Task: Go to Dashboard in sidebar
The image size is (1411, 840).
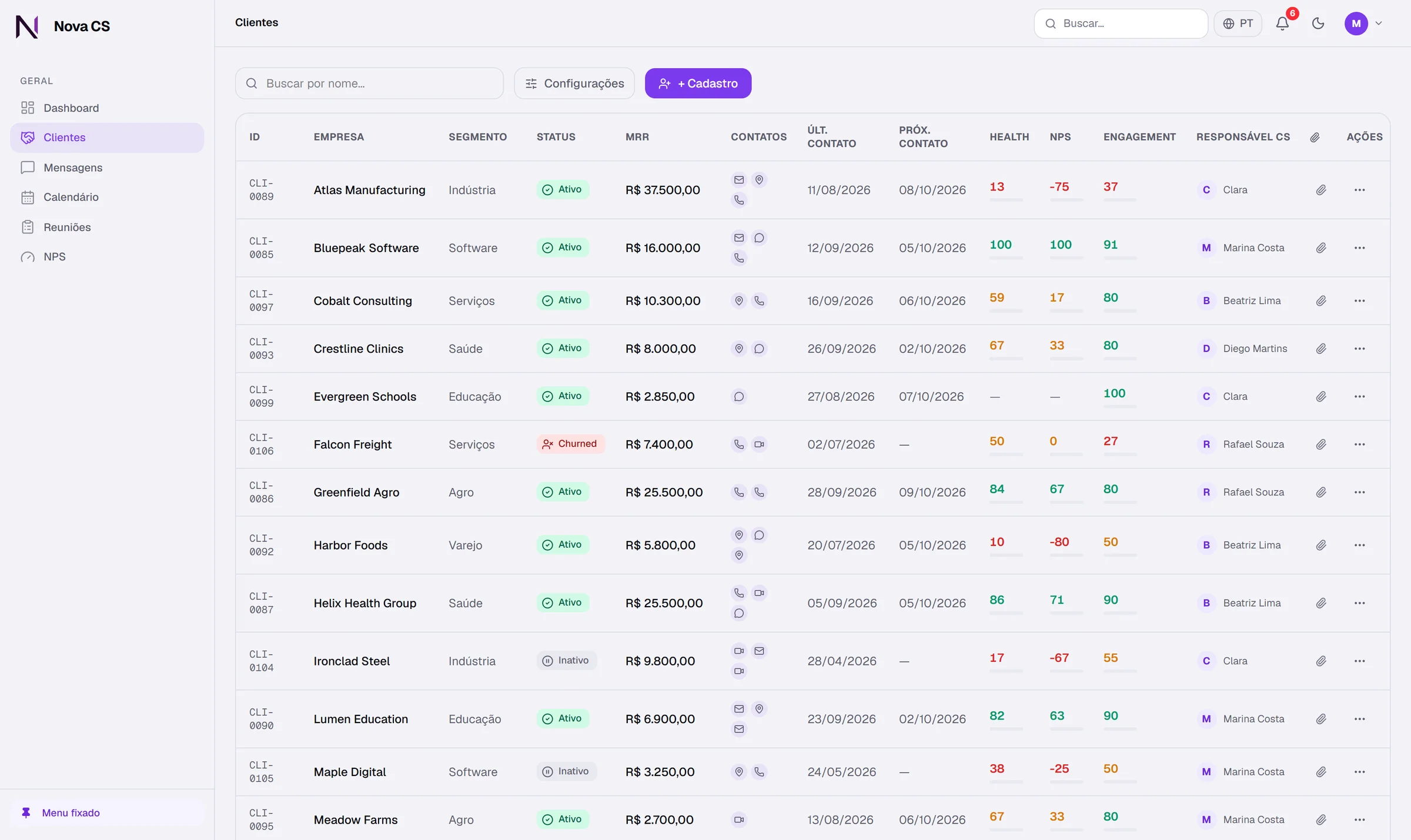Action: pyautogui.click(x=107, y=108)
